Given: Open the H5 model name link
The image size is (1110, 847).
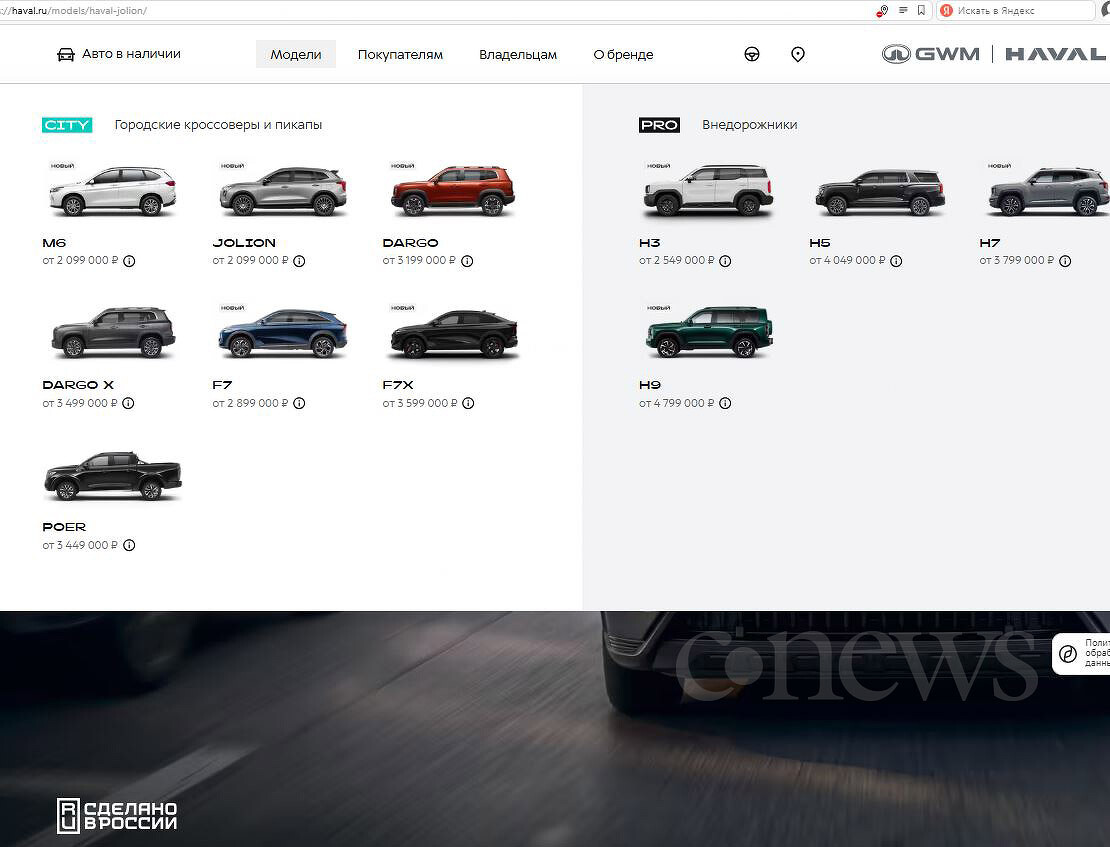Looking at the screenshot, I should tap(820, 243).
